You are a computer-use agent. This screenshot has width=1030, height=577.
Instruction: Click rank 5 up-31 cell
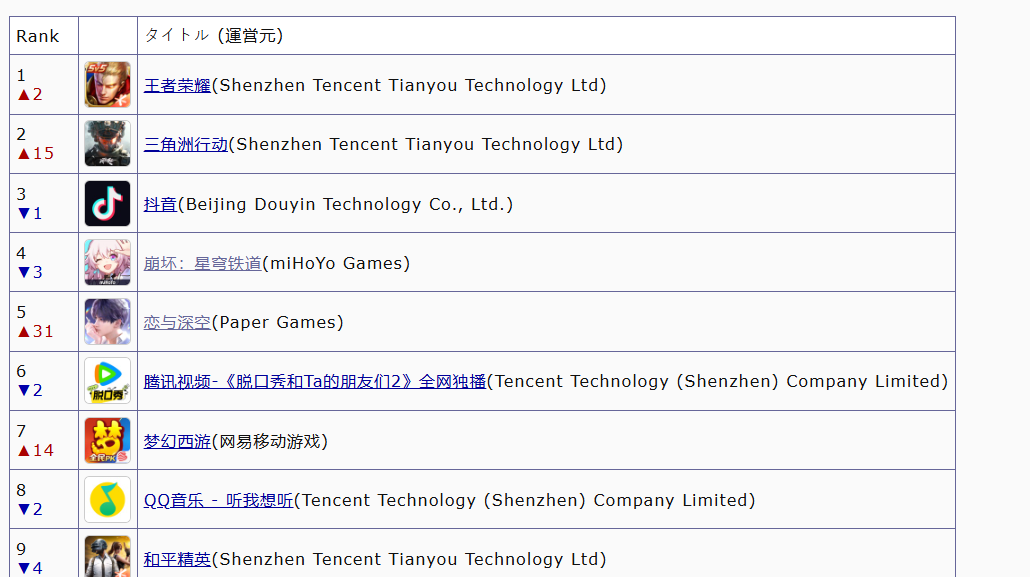44,322
